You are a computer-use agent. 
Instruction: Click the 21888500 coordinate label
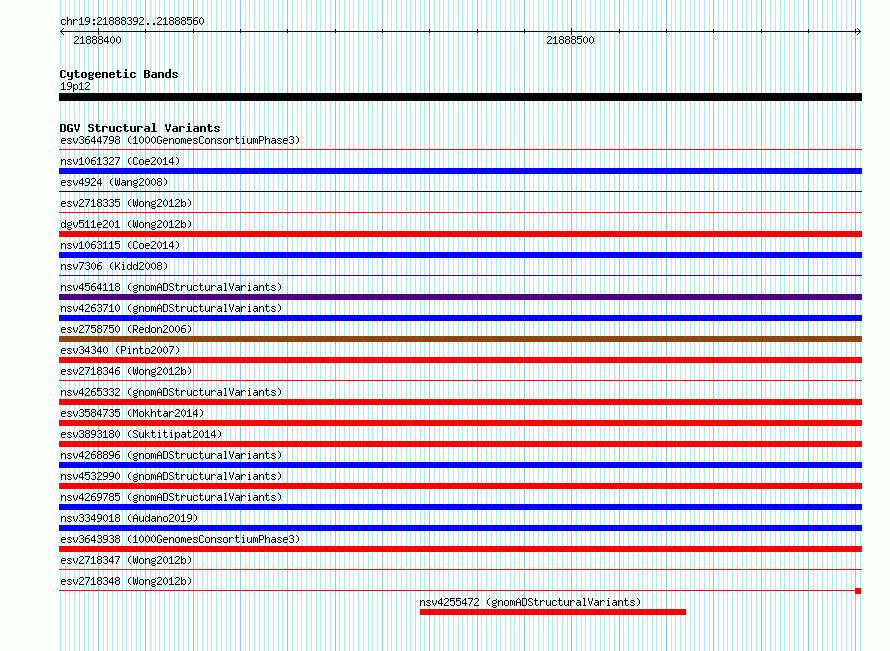tap(570, 40)
